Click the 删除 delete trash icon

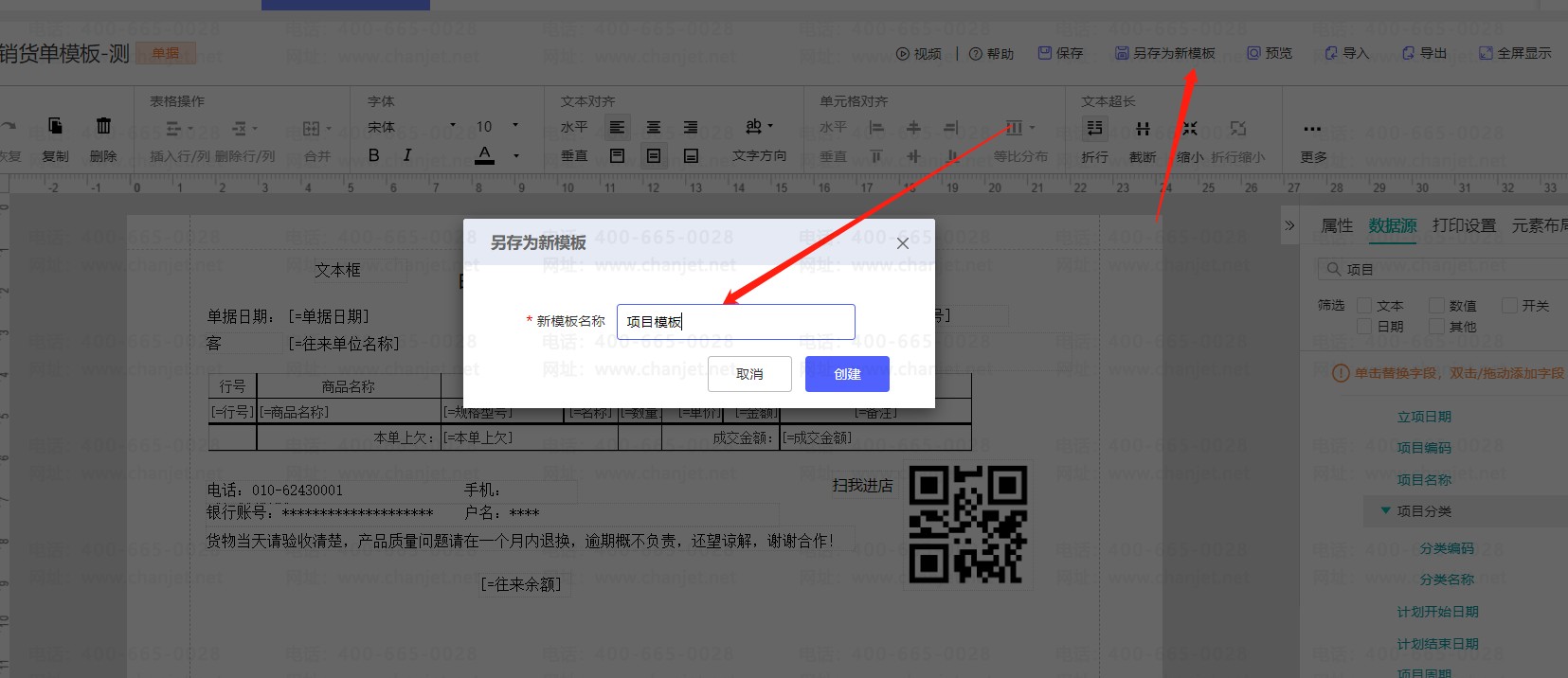tap(103, 126)
